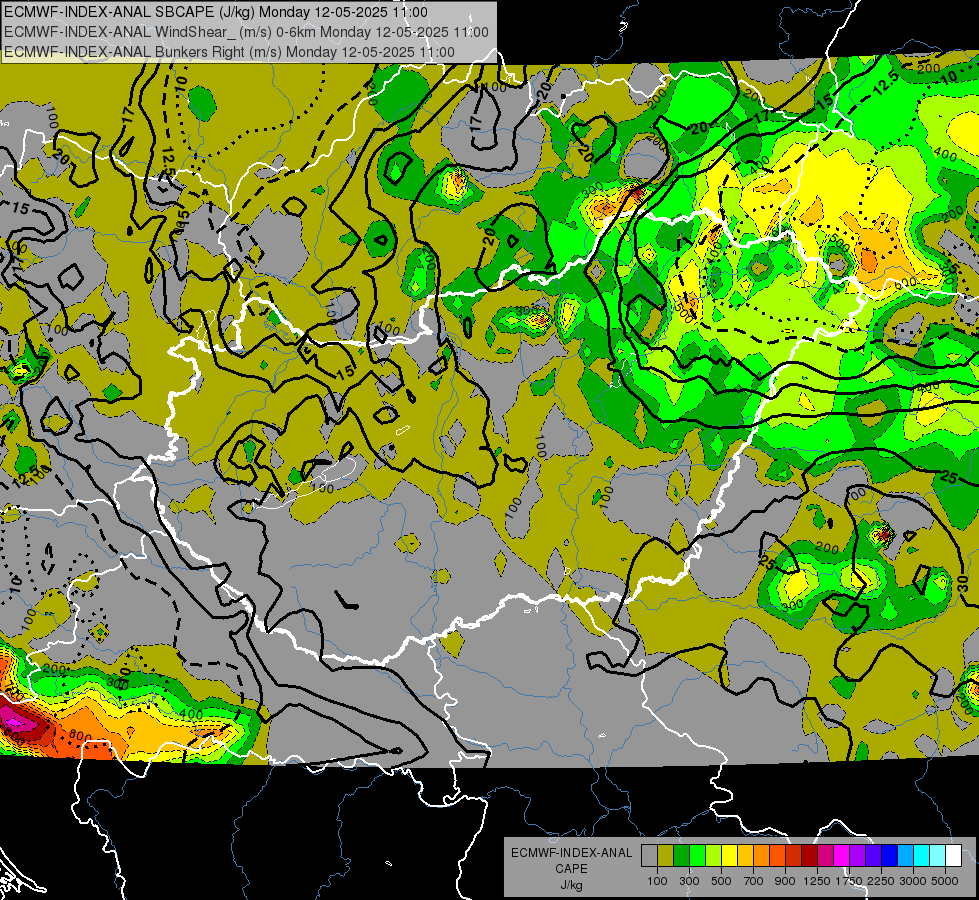Click the 2250 tick label in legend
979x900 pixels.
(x=882, y=881)
